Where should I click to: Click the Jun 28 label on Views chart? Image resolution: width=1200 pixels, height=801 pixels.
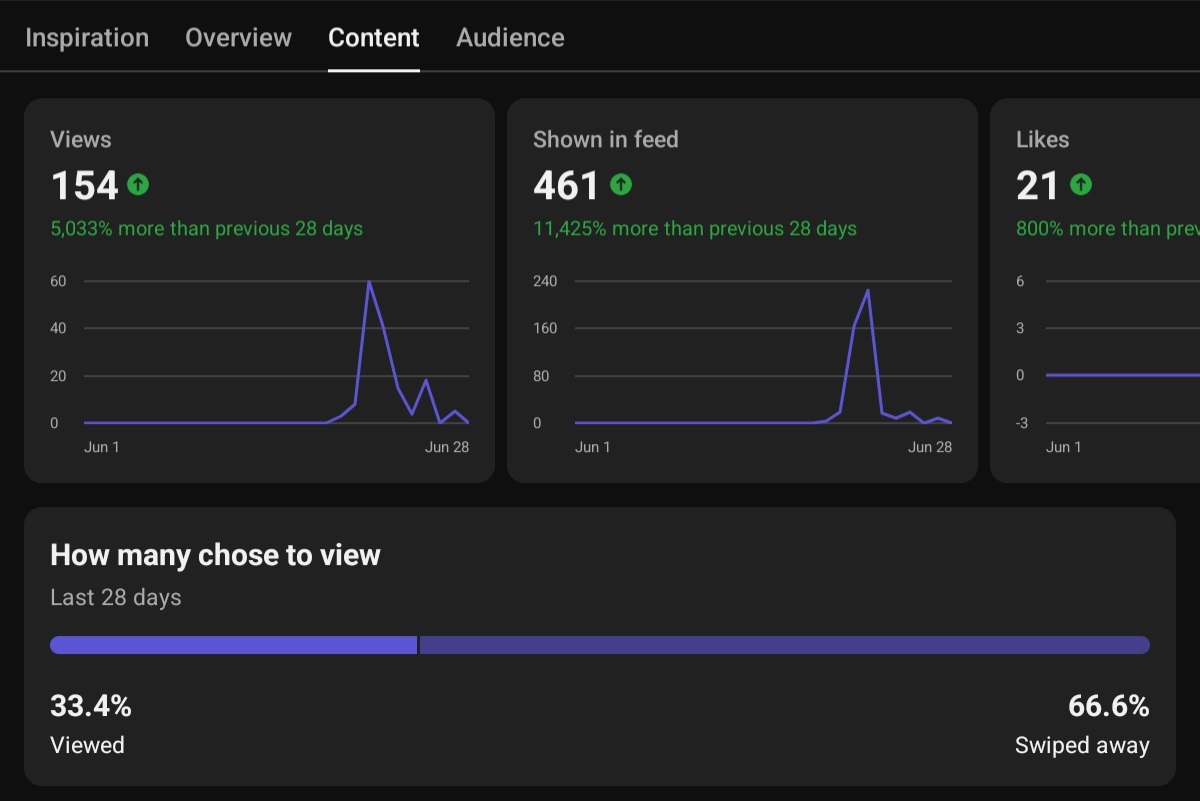(x=446, y=447)
